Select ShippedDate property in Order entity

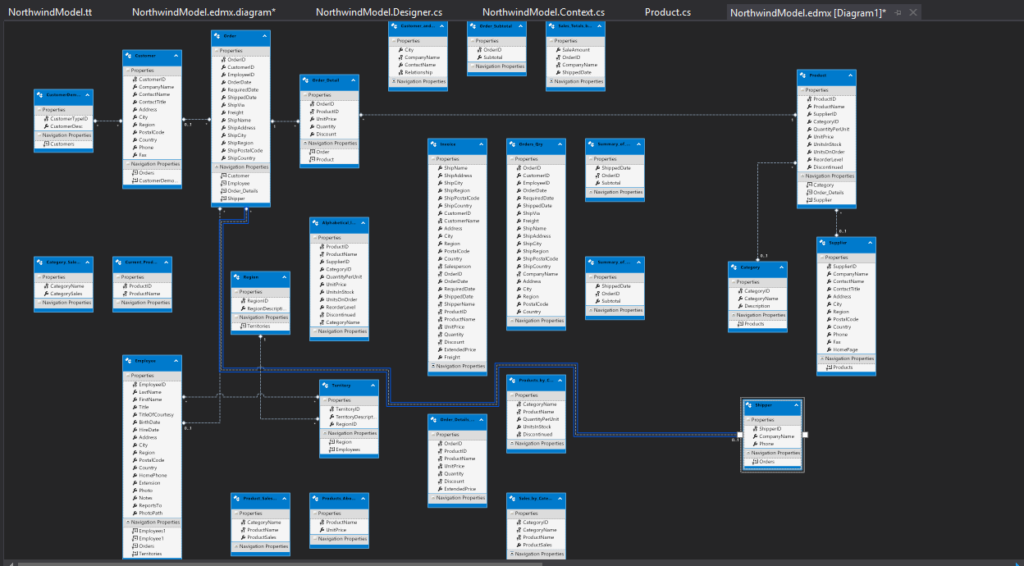(x=241, y=97)
